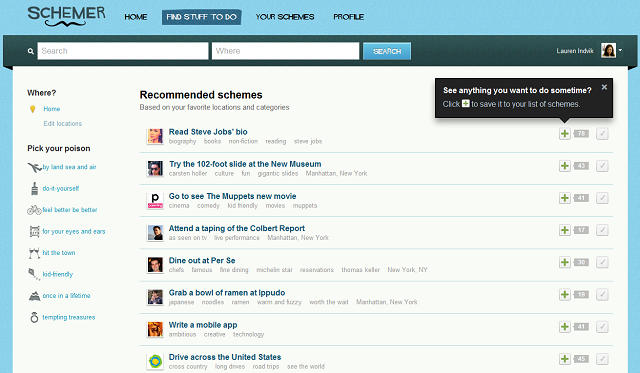The width and height of the screenshot is (640, 373).
Task: Click the 17 count badge on Colbert Report
Action: [x=581, y=230]
